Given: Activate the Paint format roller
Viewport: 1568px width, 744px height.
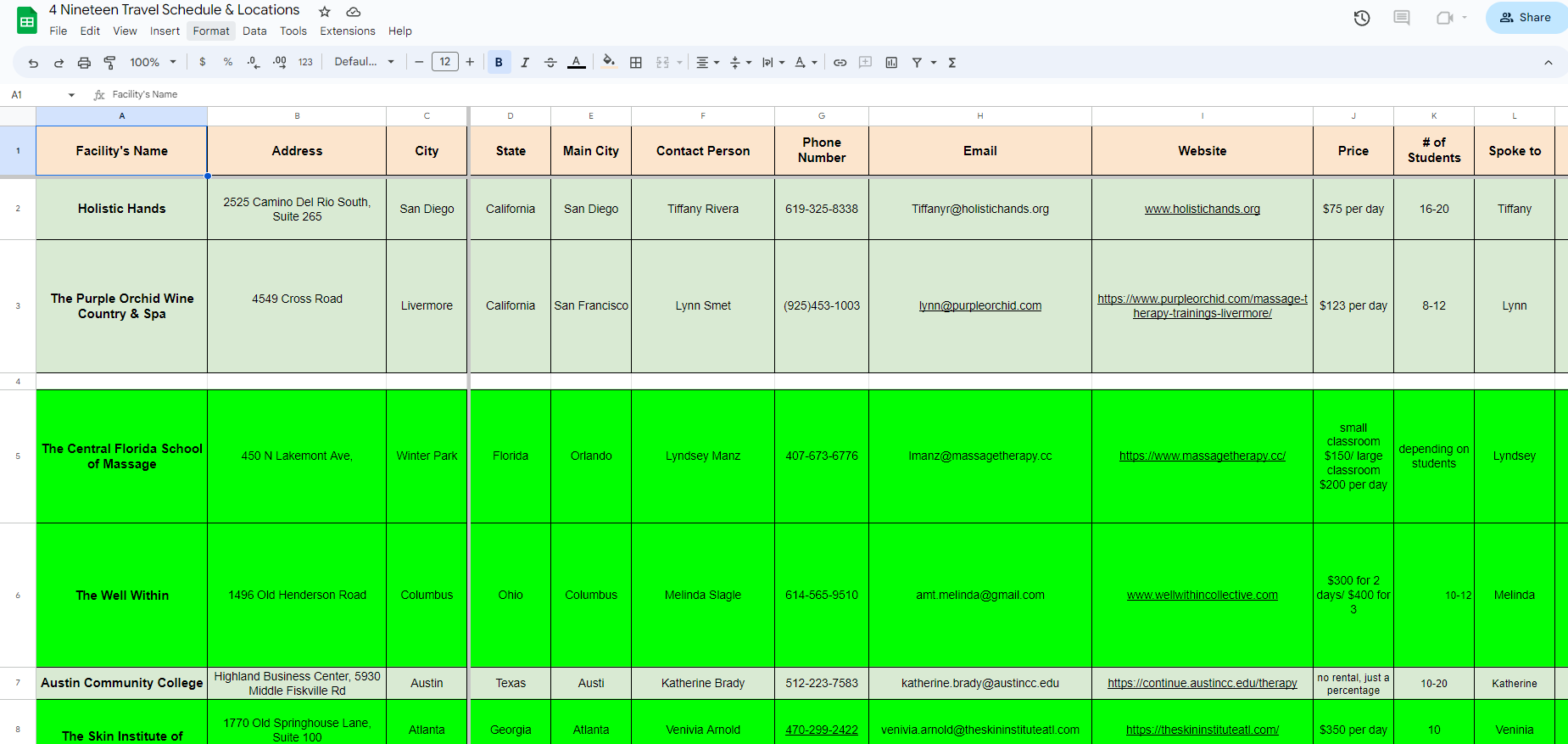Looking at the screenshot, I should pyautogui.click(x=109, y=63).
